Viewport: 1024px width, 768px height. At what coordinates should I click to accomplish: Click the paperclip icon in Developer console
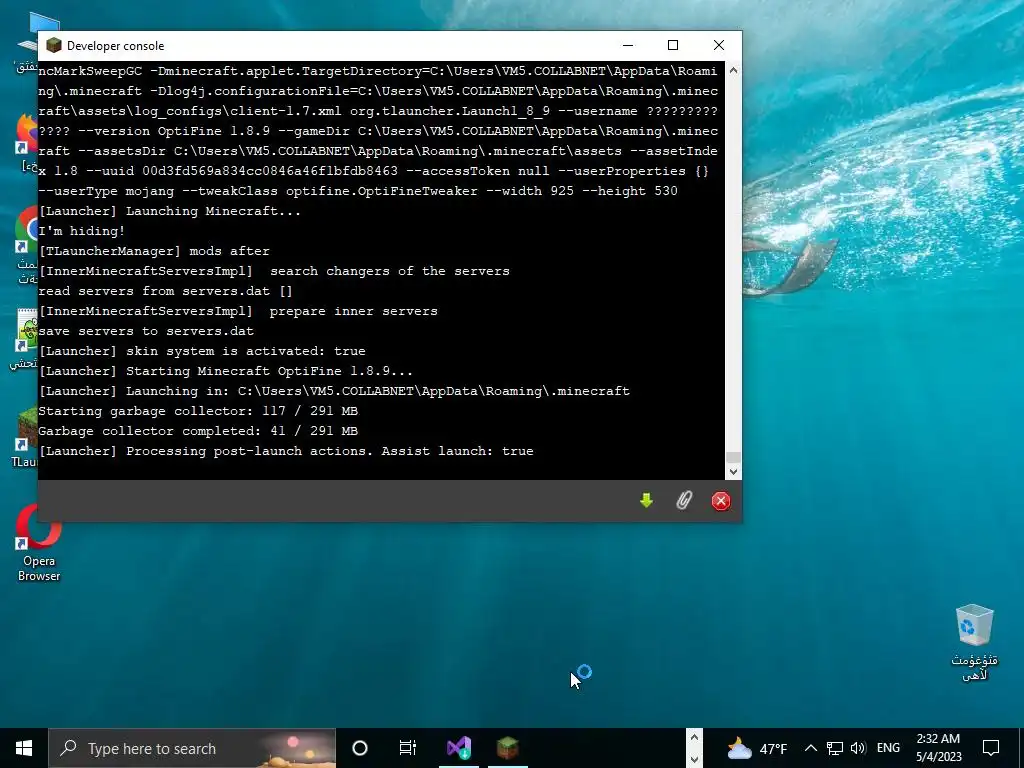pyautogui.click(x=683, y=500)
